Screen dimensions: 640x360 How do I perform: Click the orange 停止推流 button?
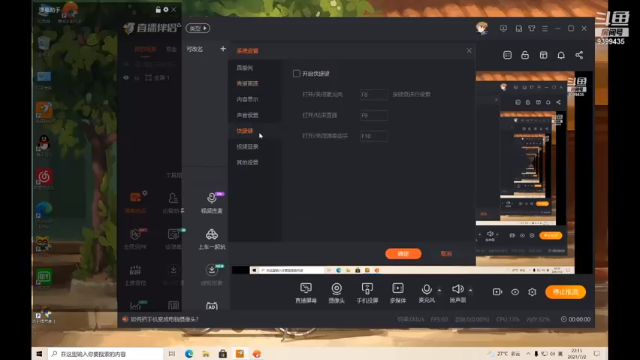coord(565,292)
